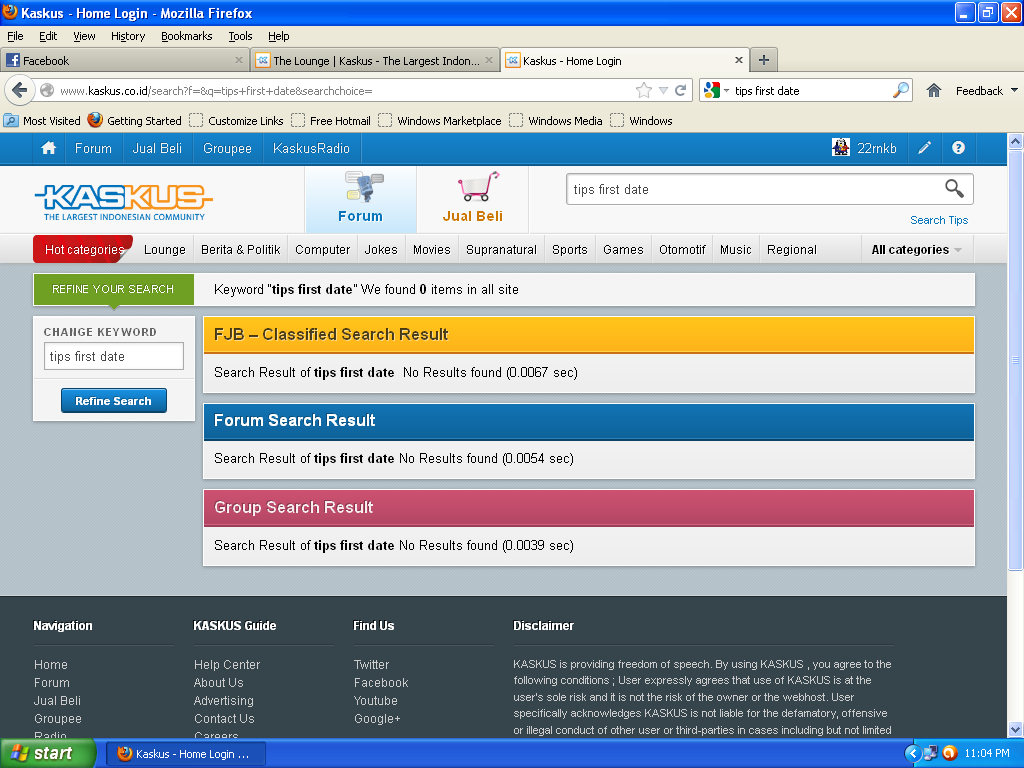The image size is (1024, 768).
Task: Open the File menu
Action: (15, 36)
